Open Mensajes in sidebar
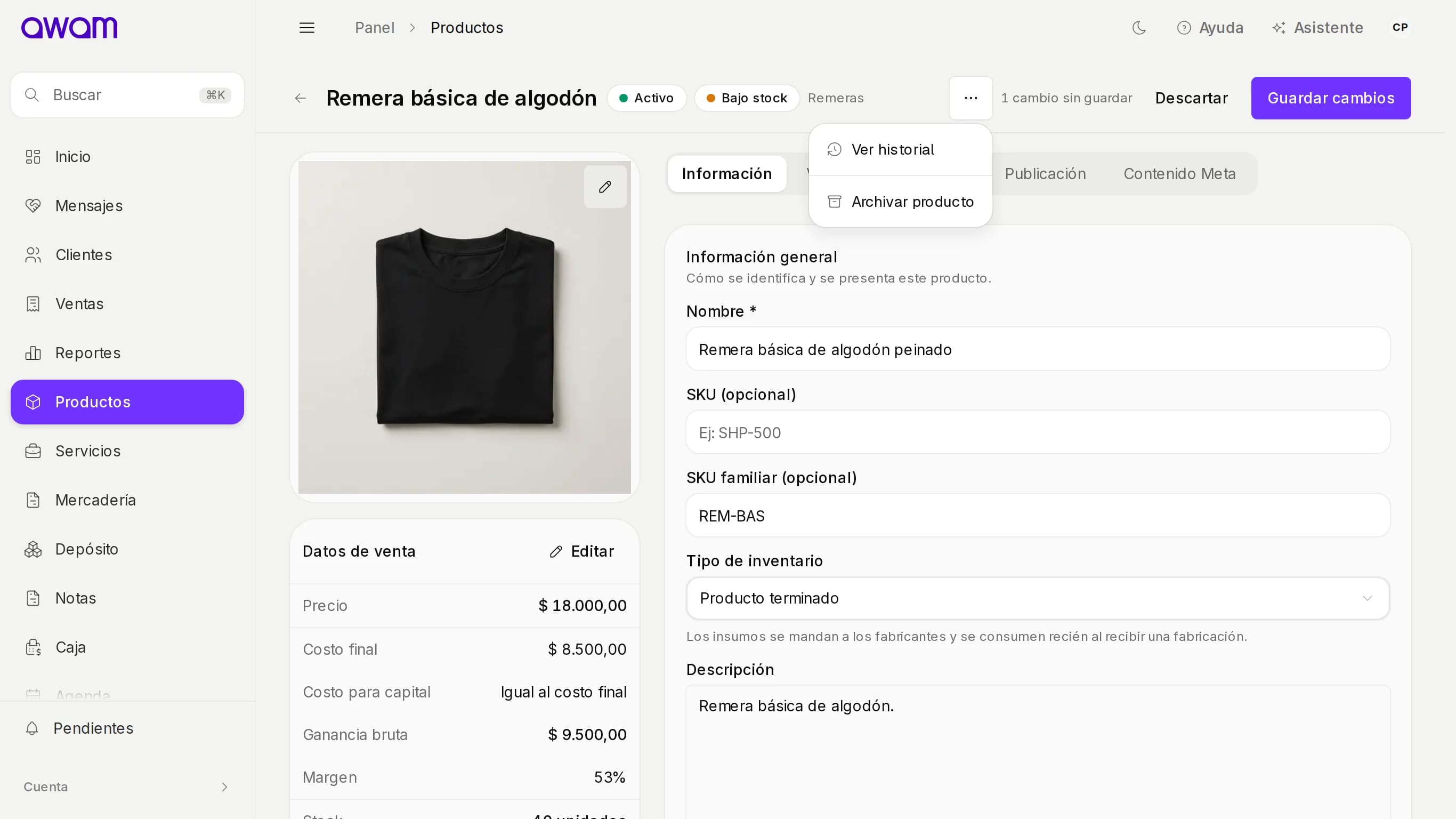The image size is (1456, 819). (x=127, y=206)
